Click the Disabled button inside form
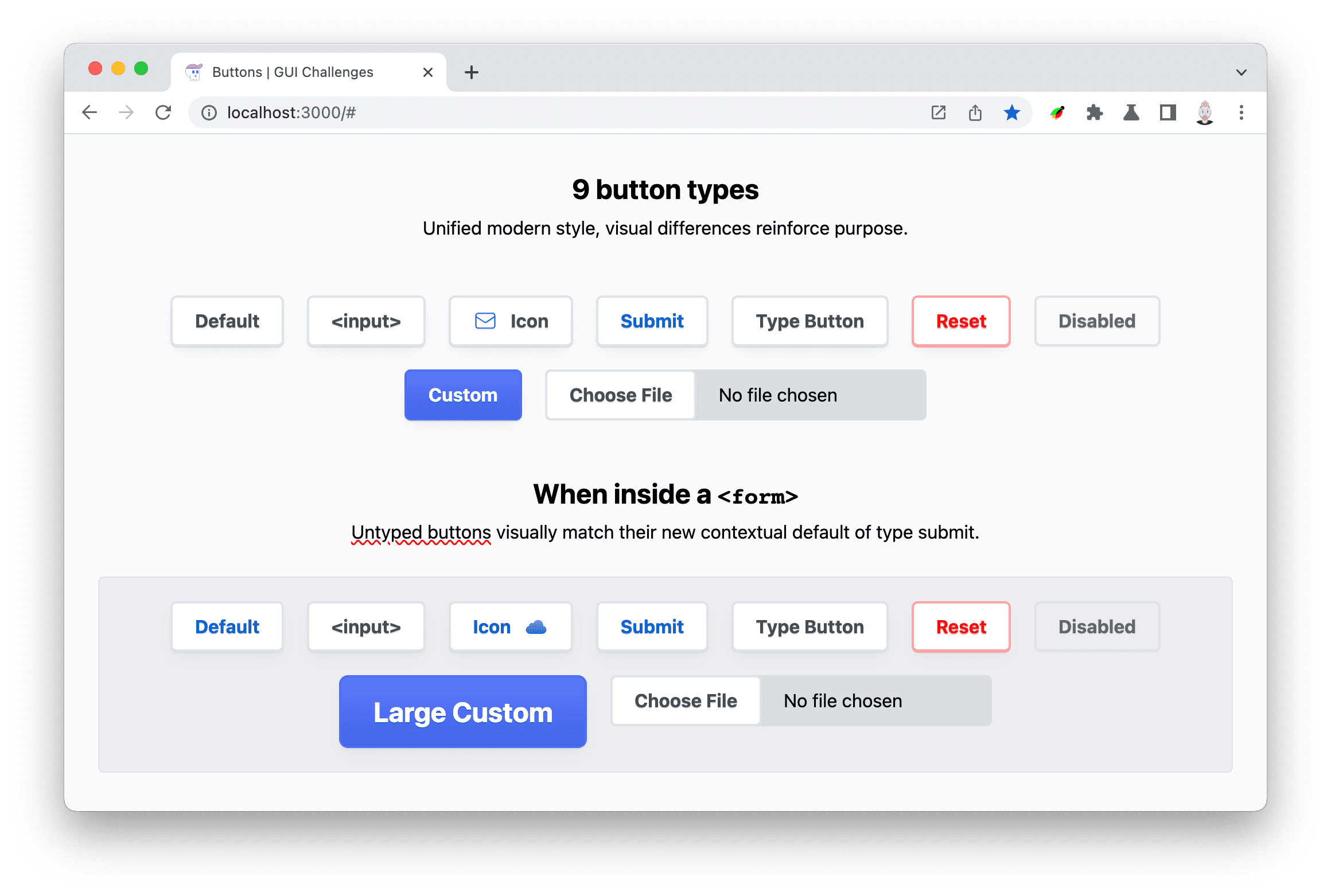 pos(1097,626)
